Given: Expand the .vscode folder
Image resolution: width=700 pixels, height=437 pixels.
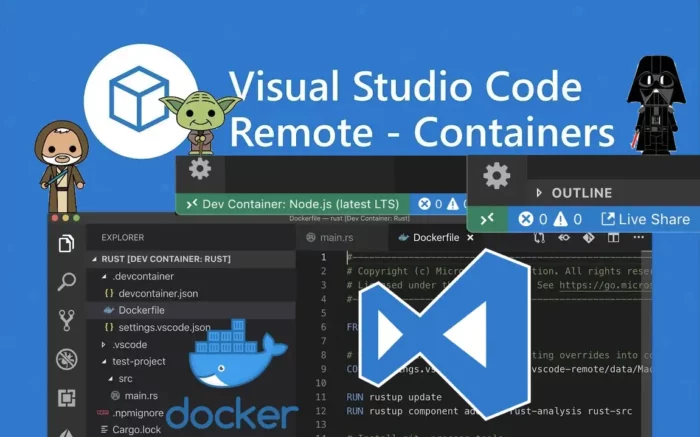Looking at the screenshot, I should tap(104, 345).
